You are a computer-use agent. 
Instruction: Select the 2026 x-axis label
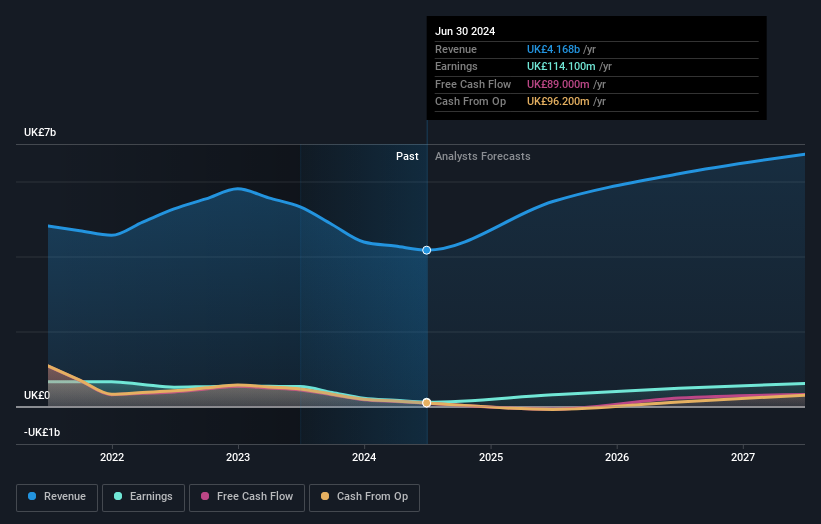pos(617,458)
